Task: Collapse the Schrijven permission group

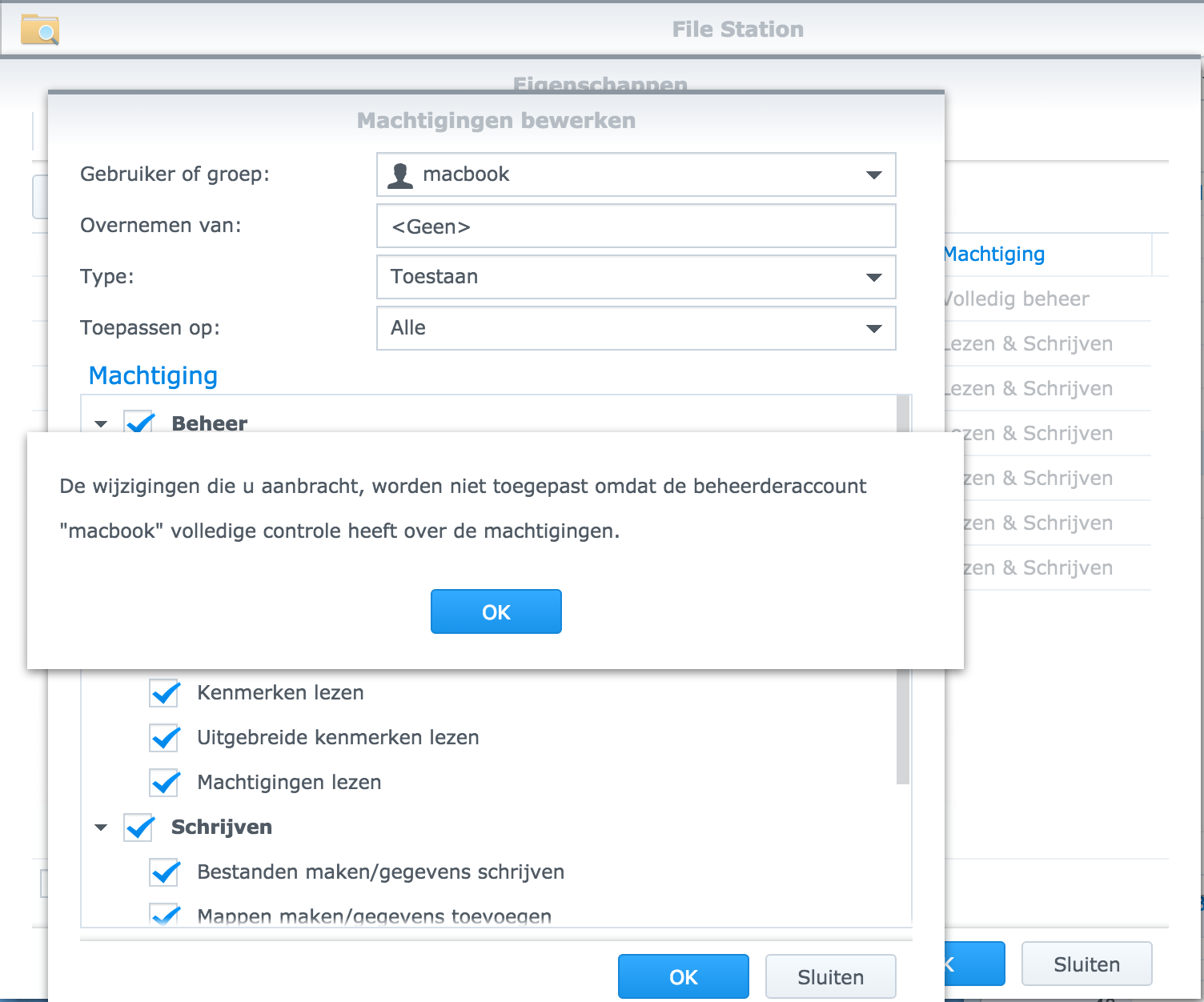Action: [101, 827]
